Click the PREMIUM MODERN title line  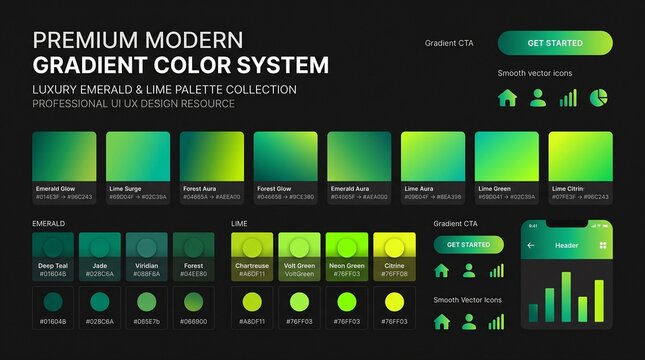138,40
